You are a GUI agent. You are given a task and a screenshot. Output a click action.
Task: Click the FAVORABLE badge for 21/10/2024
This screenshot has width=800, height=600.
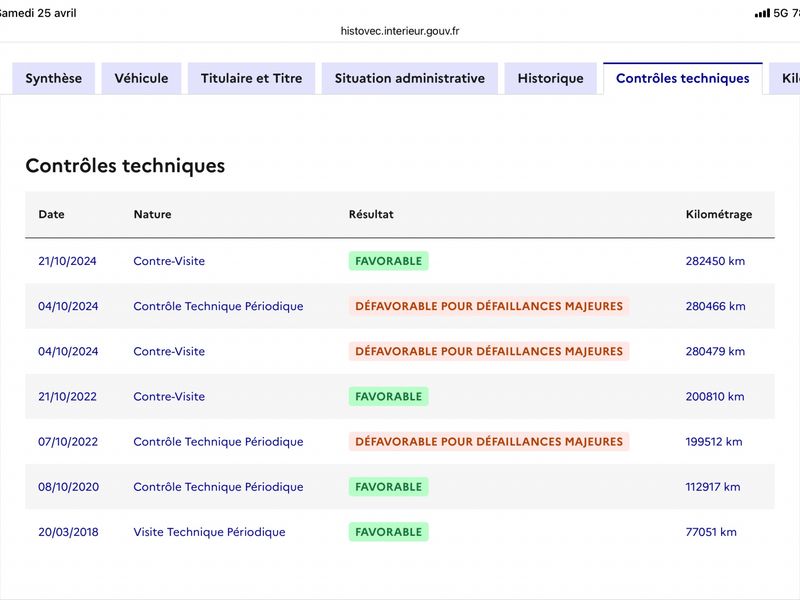[389, 261]
